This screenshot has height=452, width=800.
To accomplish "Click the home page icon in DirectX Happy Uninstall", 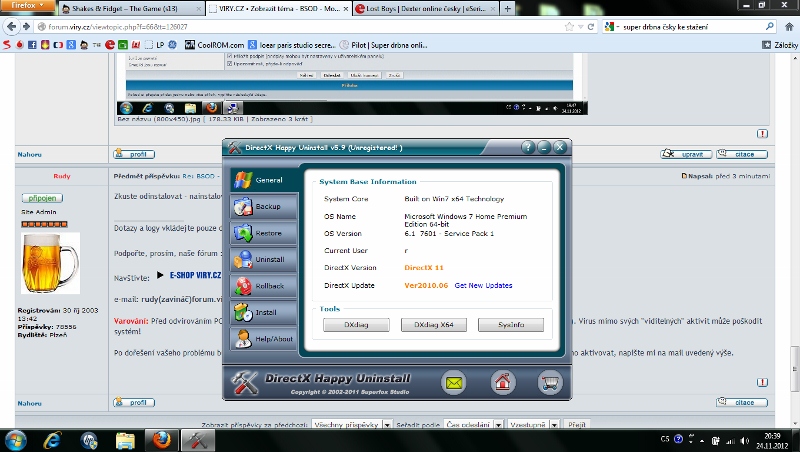I will (x=503, y=383).
